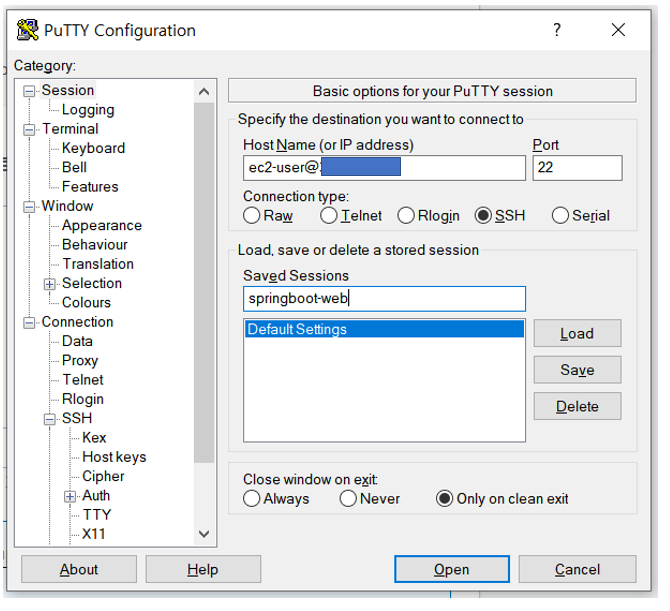Open the Host keys category

click(114, 457)
